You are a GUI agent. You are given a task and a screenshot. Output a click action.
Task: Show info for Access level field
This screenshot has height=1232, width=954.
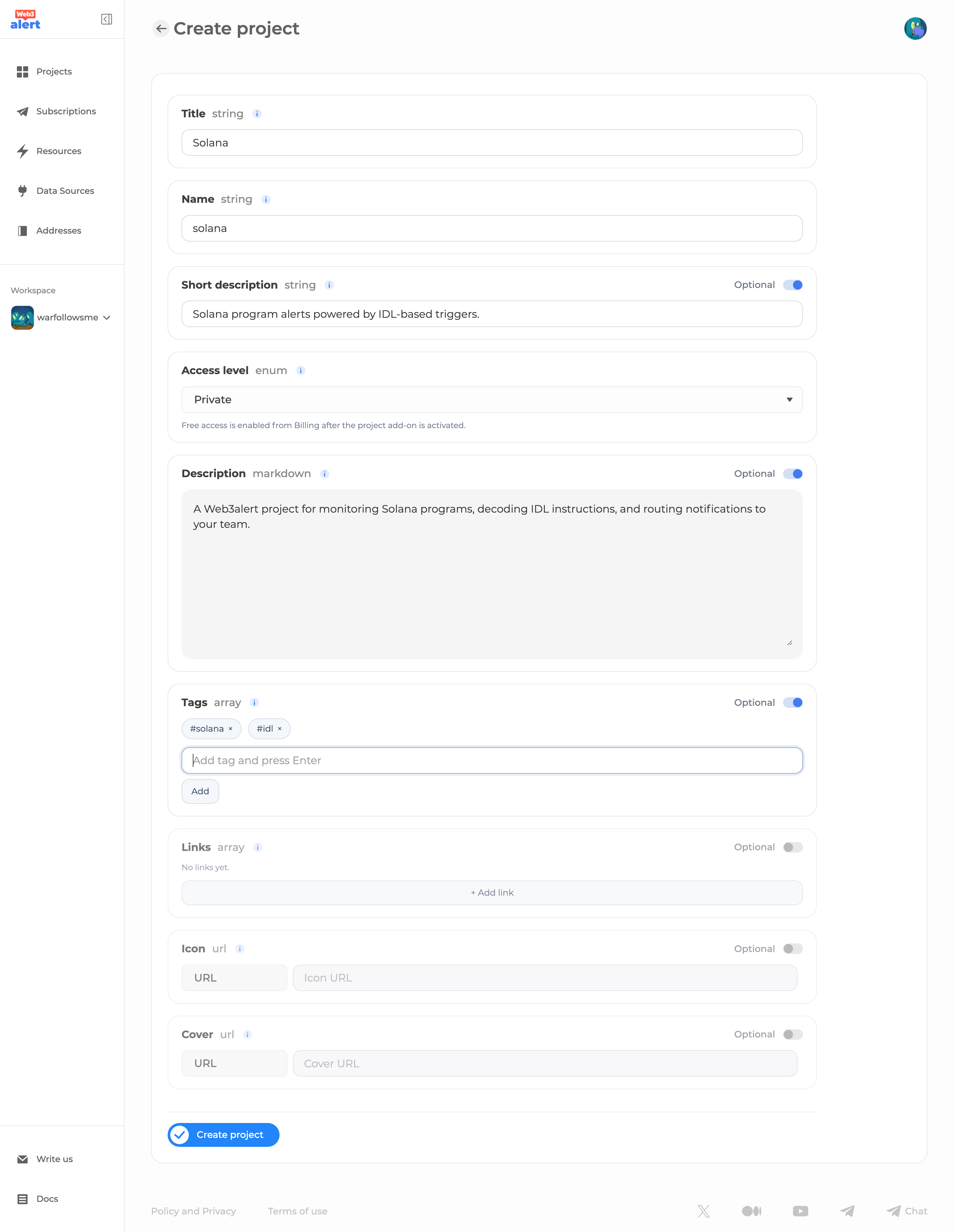point(300,370)
